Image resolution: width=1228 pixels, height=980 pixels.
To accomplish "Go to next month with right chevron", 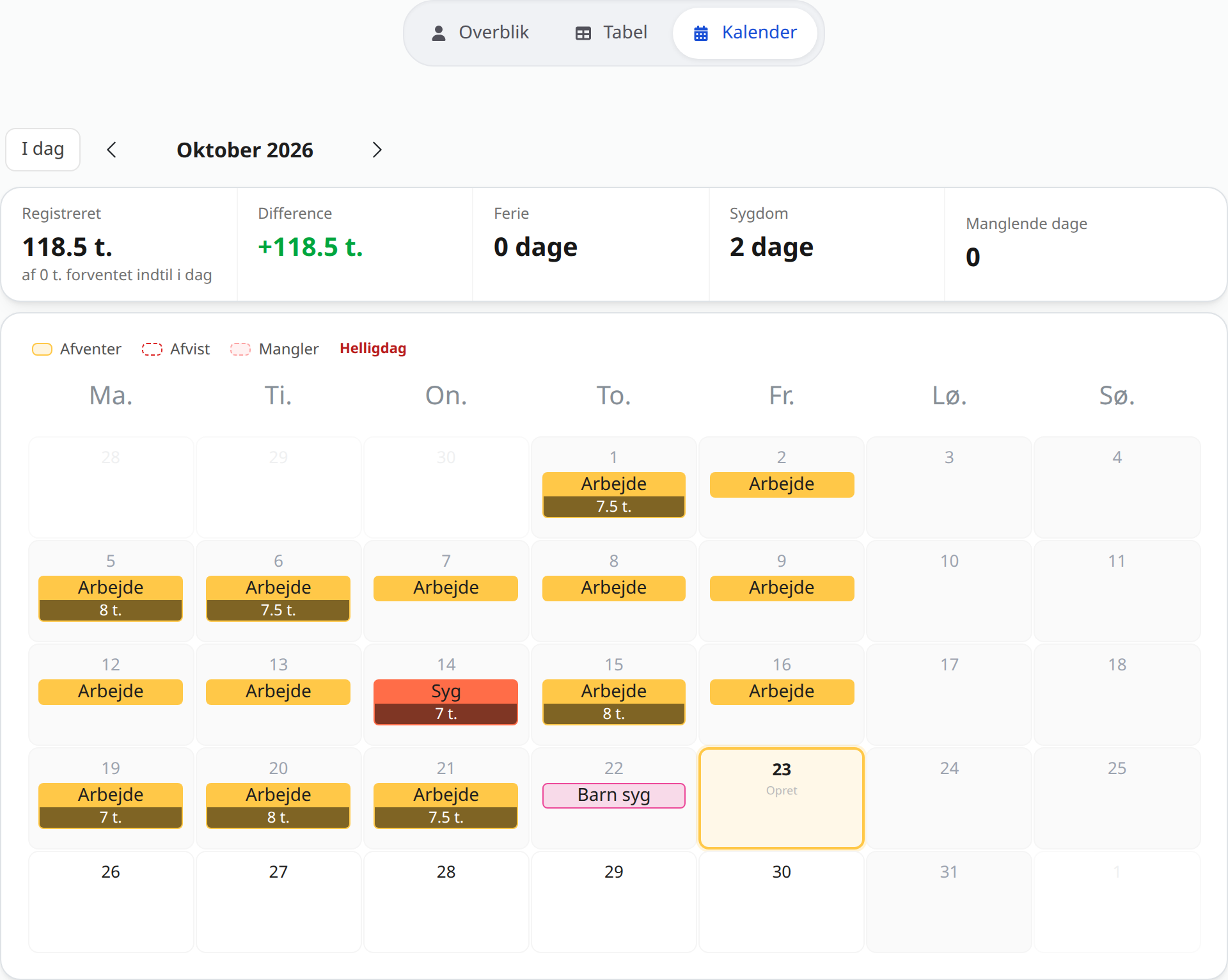I will pos(377,150).
